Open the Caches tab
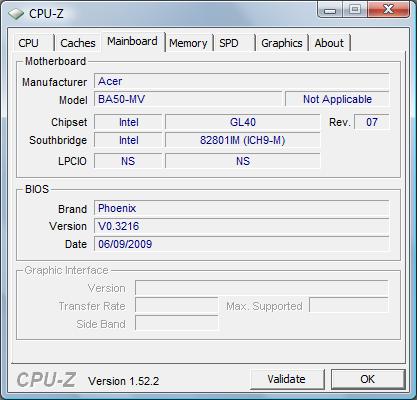This screenshot has height=400, width=417. [78, 43]
